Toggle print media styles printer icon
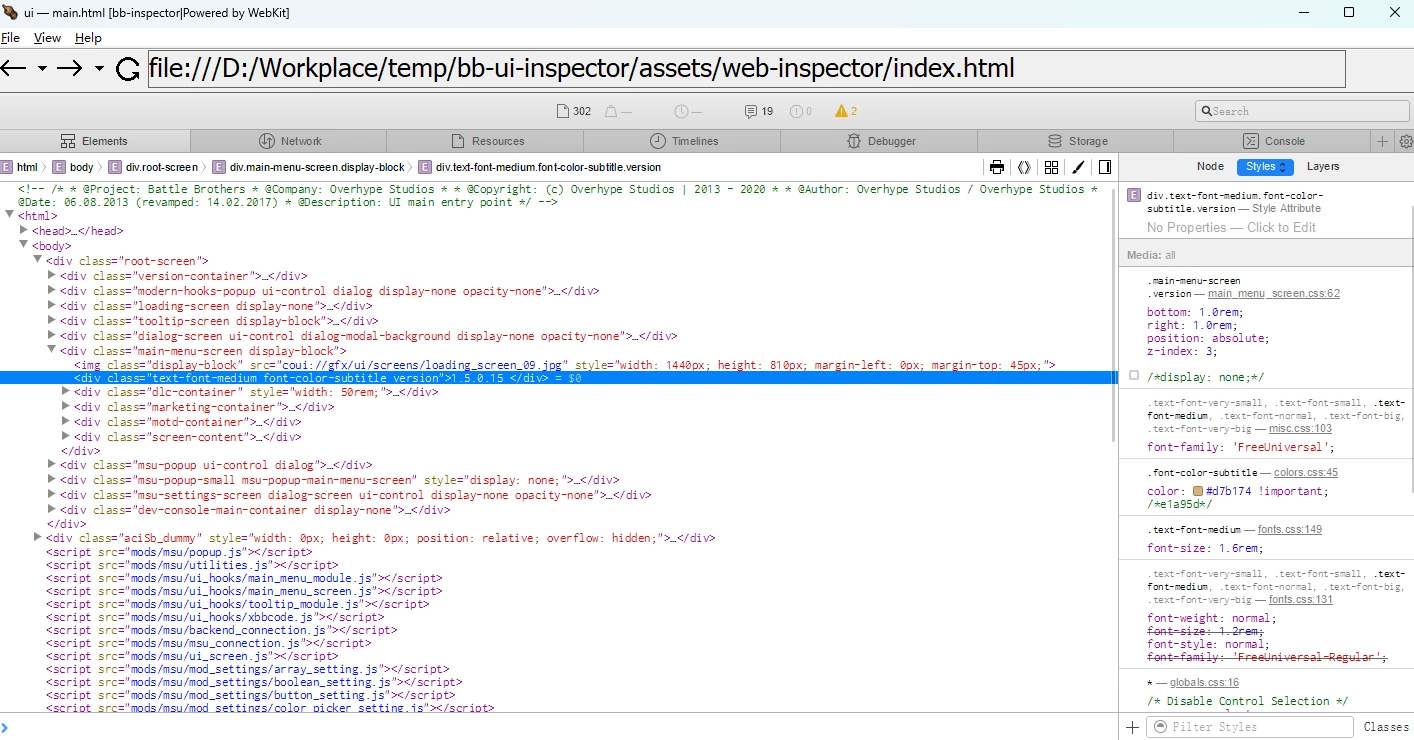This screenshot has width=1414, height=740. (x=997, y=167)
